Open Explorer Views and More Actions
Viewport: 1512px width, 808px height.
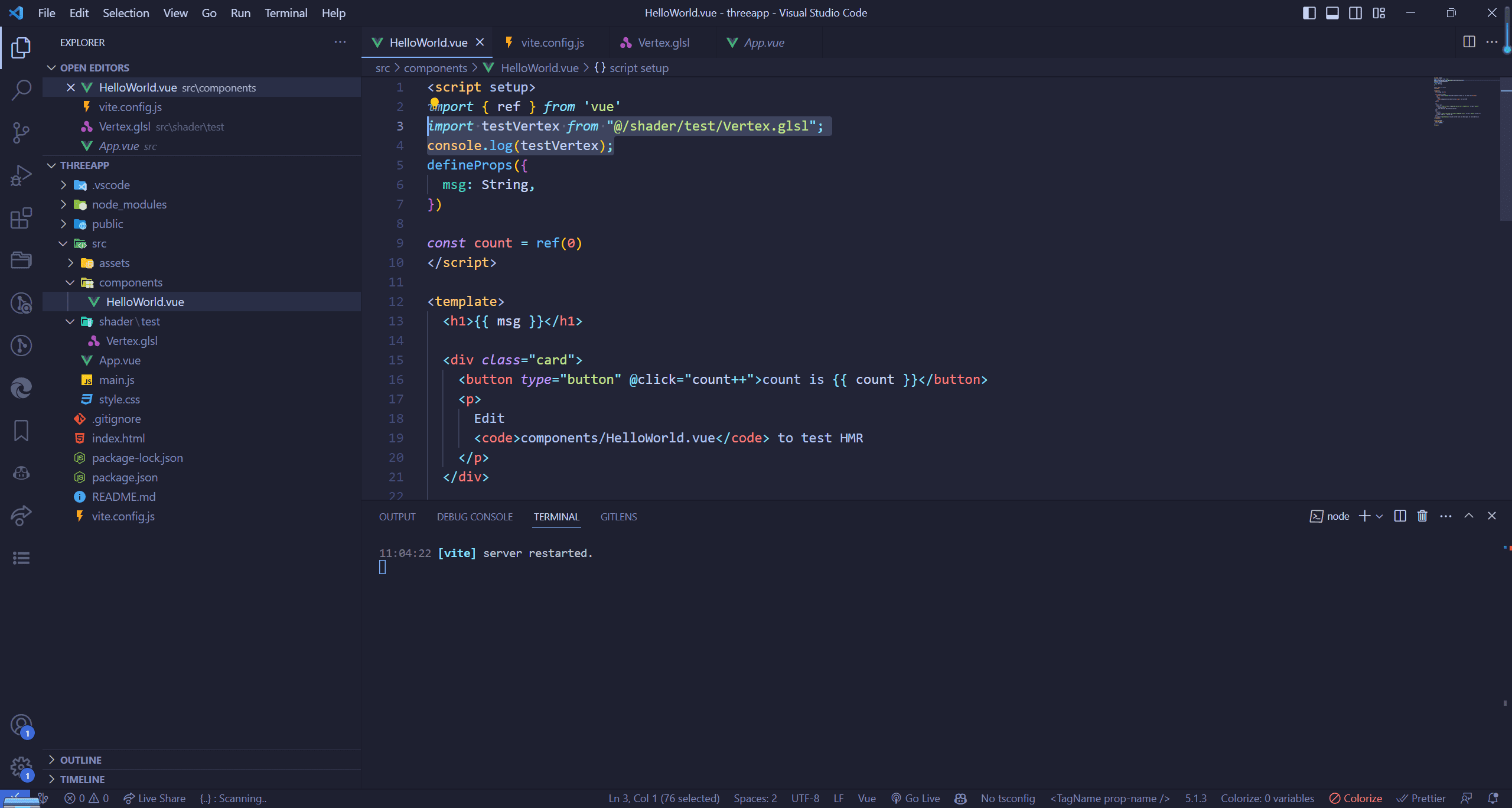340,42
